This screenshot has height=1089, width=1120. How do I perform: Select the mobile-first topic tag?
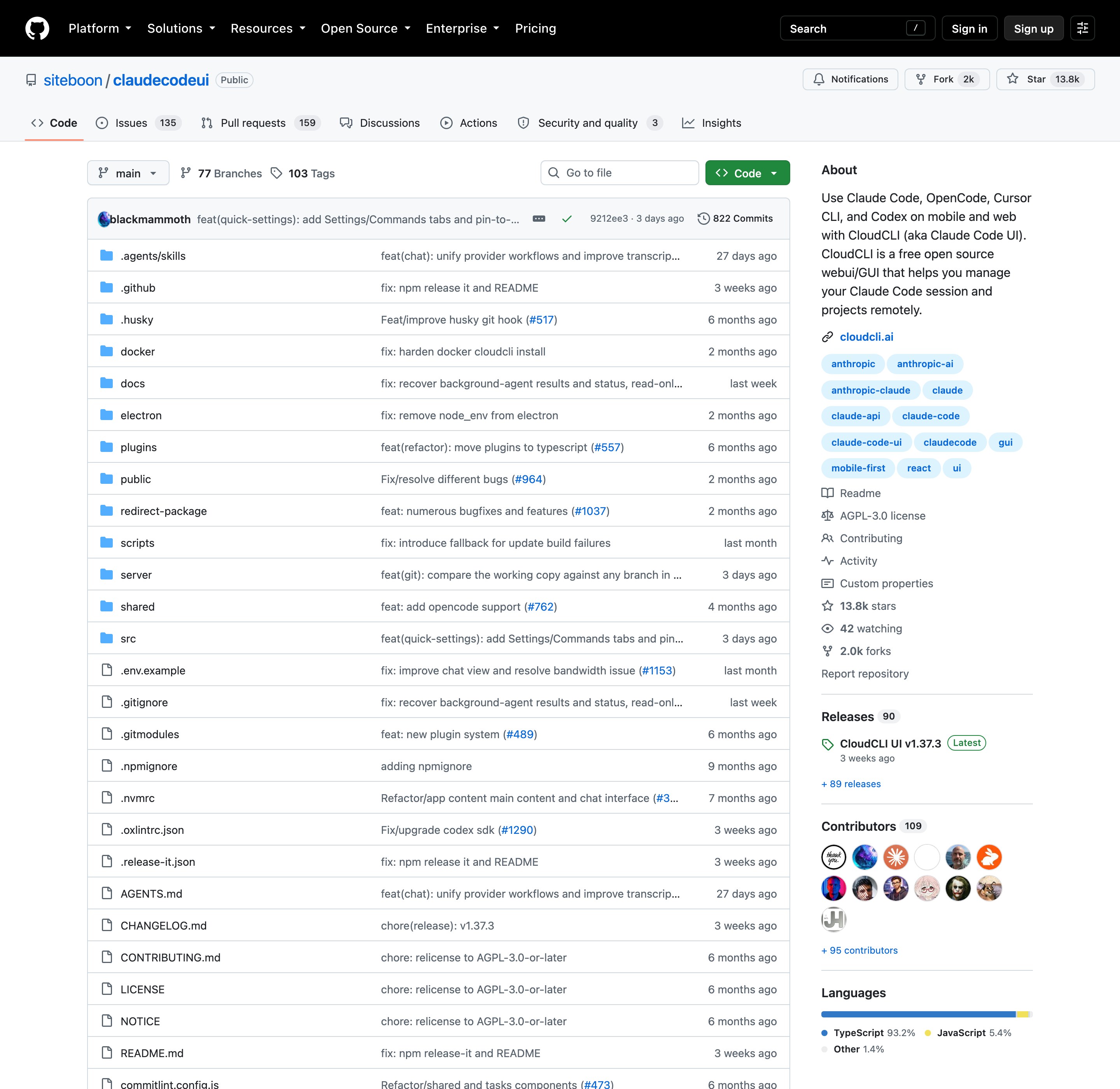[x=857, y=468]
